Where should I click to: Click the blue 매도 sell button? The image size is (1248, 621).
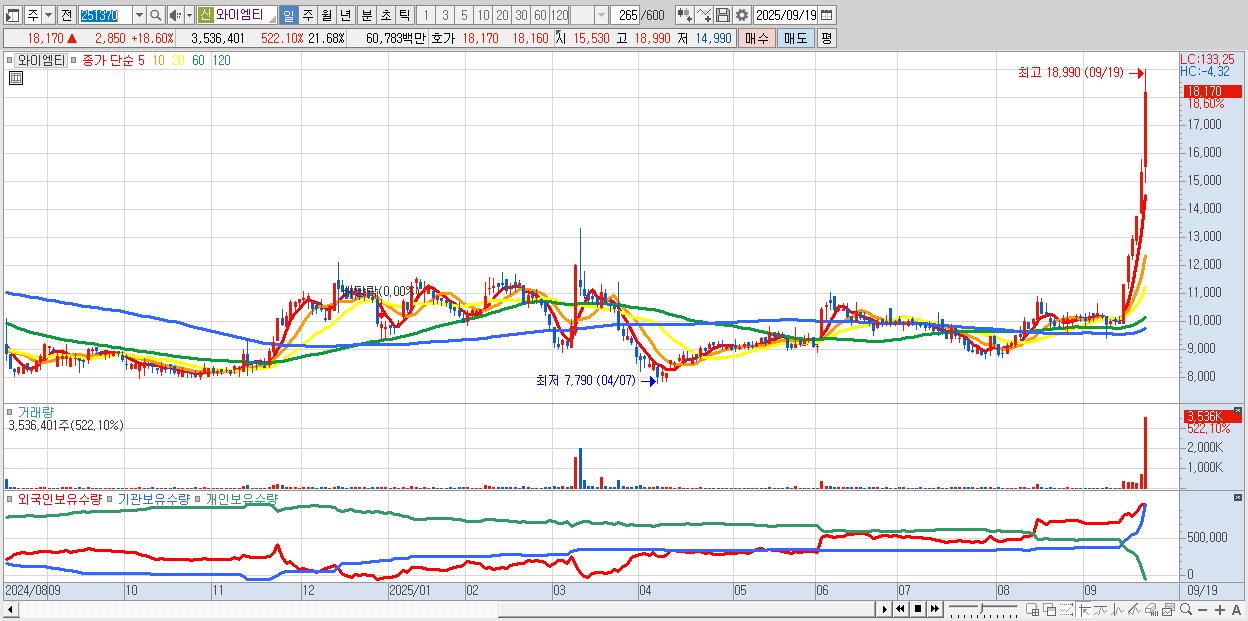tap(795, 38)
